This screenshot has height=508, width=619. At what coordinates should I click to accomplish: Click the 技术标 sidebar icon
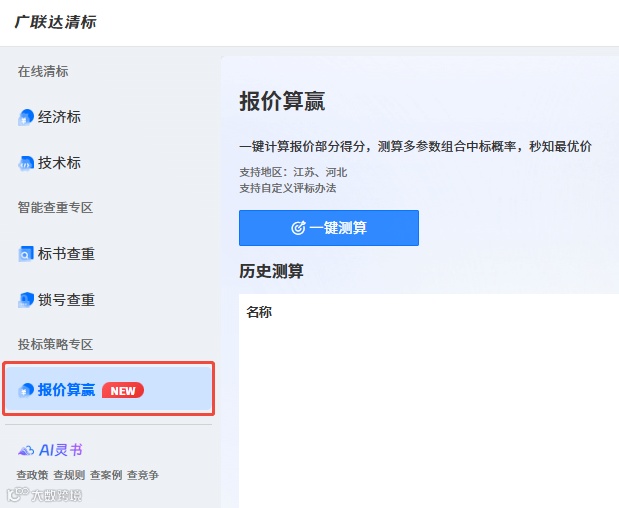(x=26, y=163)
